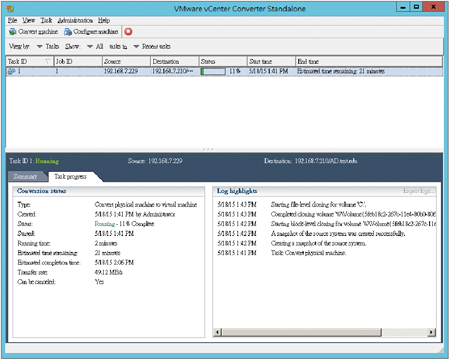Click the 11% progress bar in task row
The height and width of the screenshot is (360, 450).
(213, 71)
